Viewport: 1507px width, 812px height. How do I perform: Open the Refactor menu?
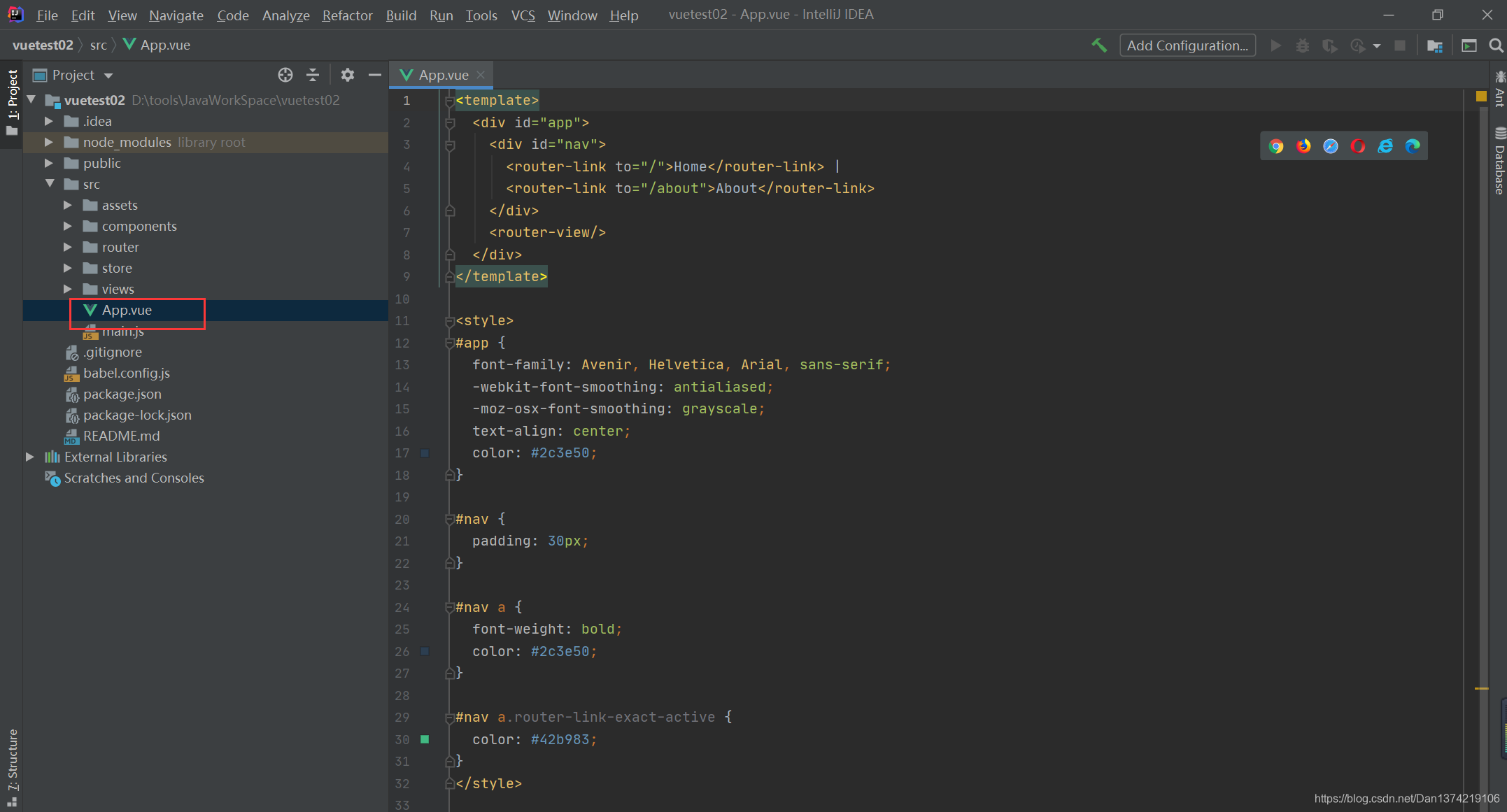click(x=347, y=15)
